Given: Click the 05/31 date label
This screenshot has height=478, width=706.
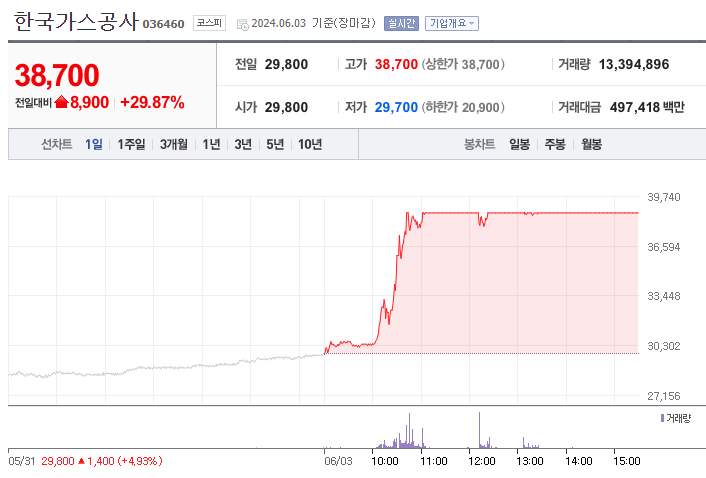Looking at the screenshot, I should coord(22,461).
